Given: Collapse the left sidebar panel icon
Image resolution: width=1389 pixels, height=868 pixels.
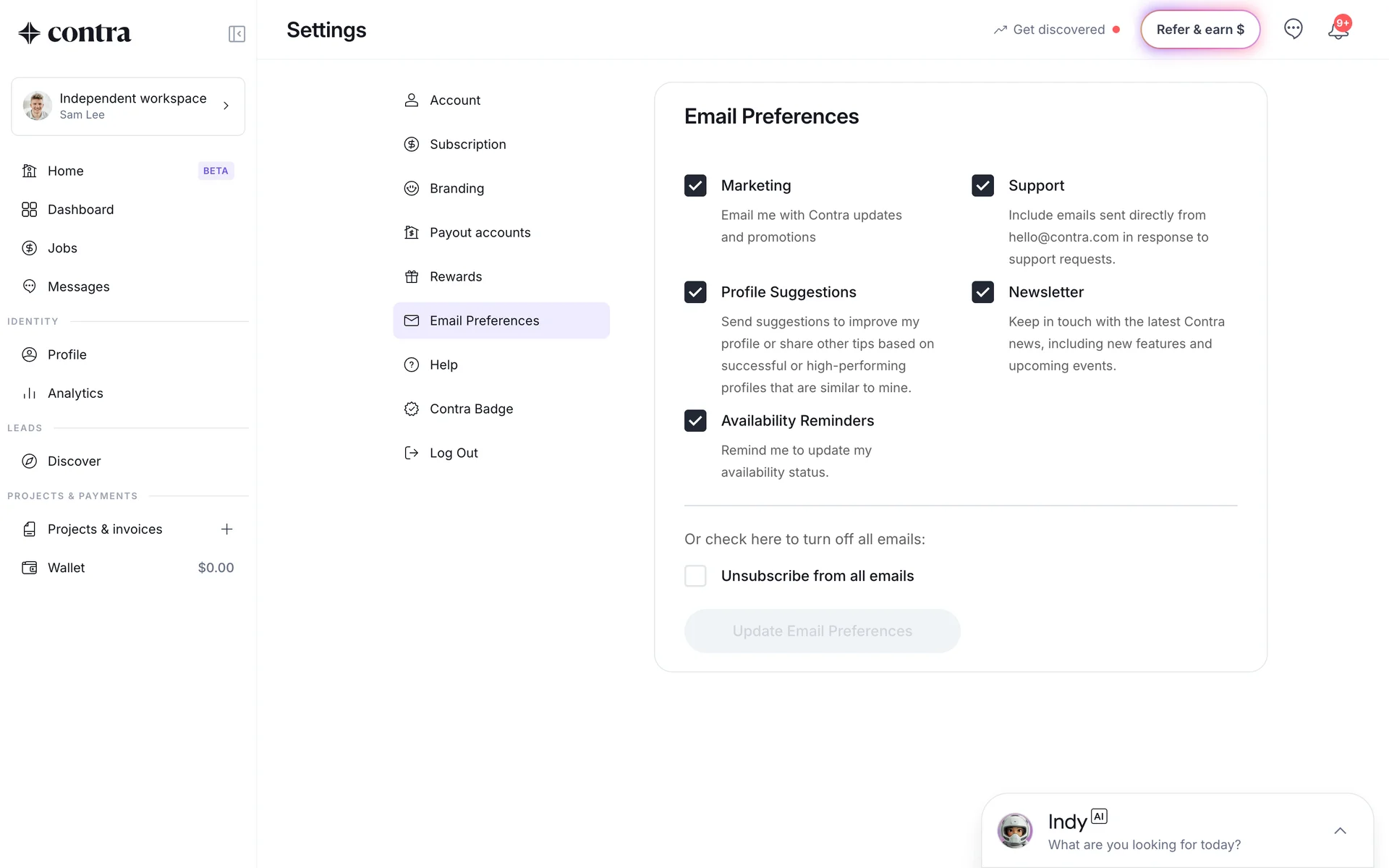Looking at the screenshot, I should click(x=237, y=34).
